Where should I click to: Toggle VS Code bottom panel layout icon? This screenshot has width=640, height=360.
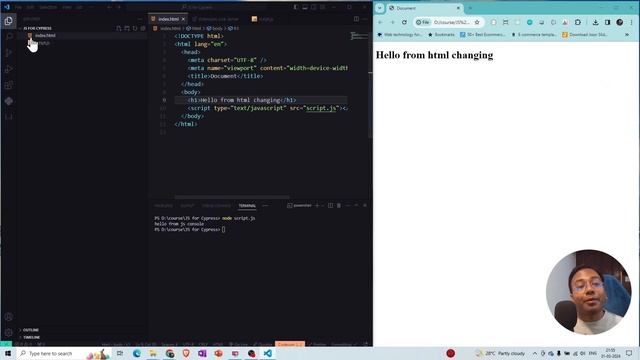pyautogui.click(x=305, y=7)
